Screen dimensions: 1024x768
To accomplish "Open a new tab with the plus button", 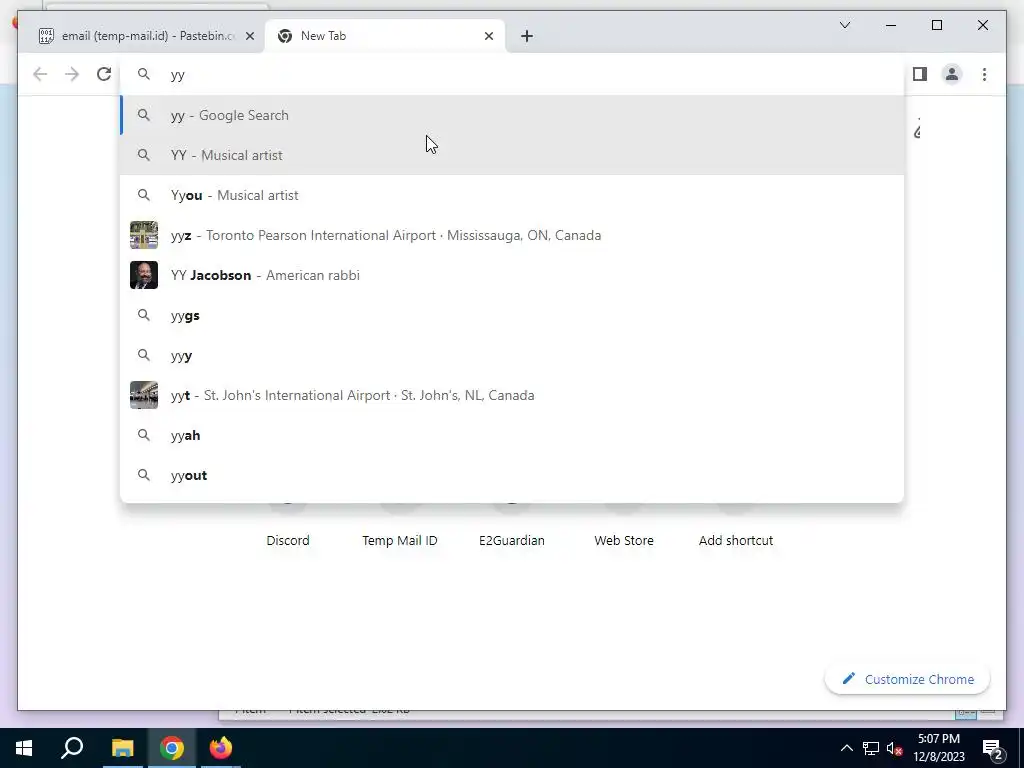I will 527,36.
